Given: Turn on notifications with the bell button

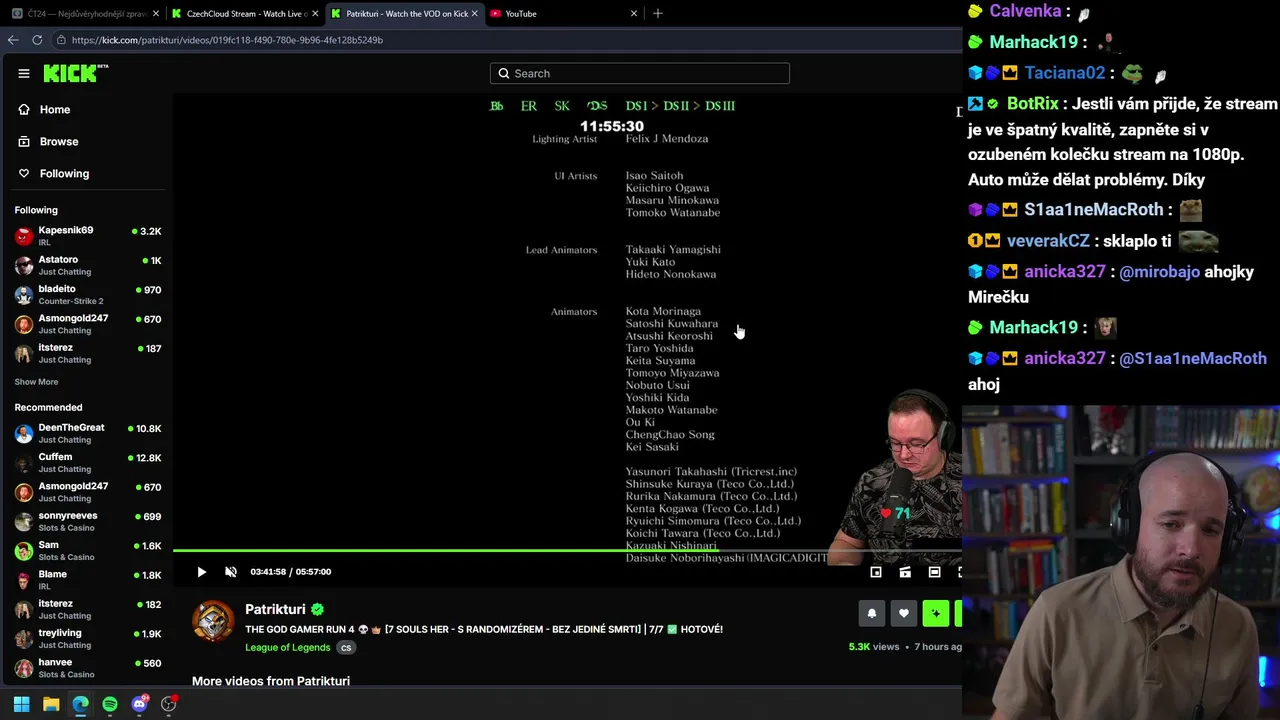Looking at the screenshot, I should [872, 613].
